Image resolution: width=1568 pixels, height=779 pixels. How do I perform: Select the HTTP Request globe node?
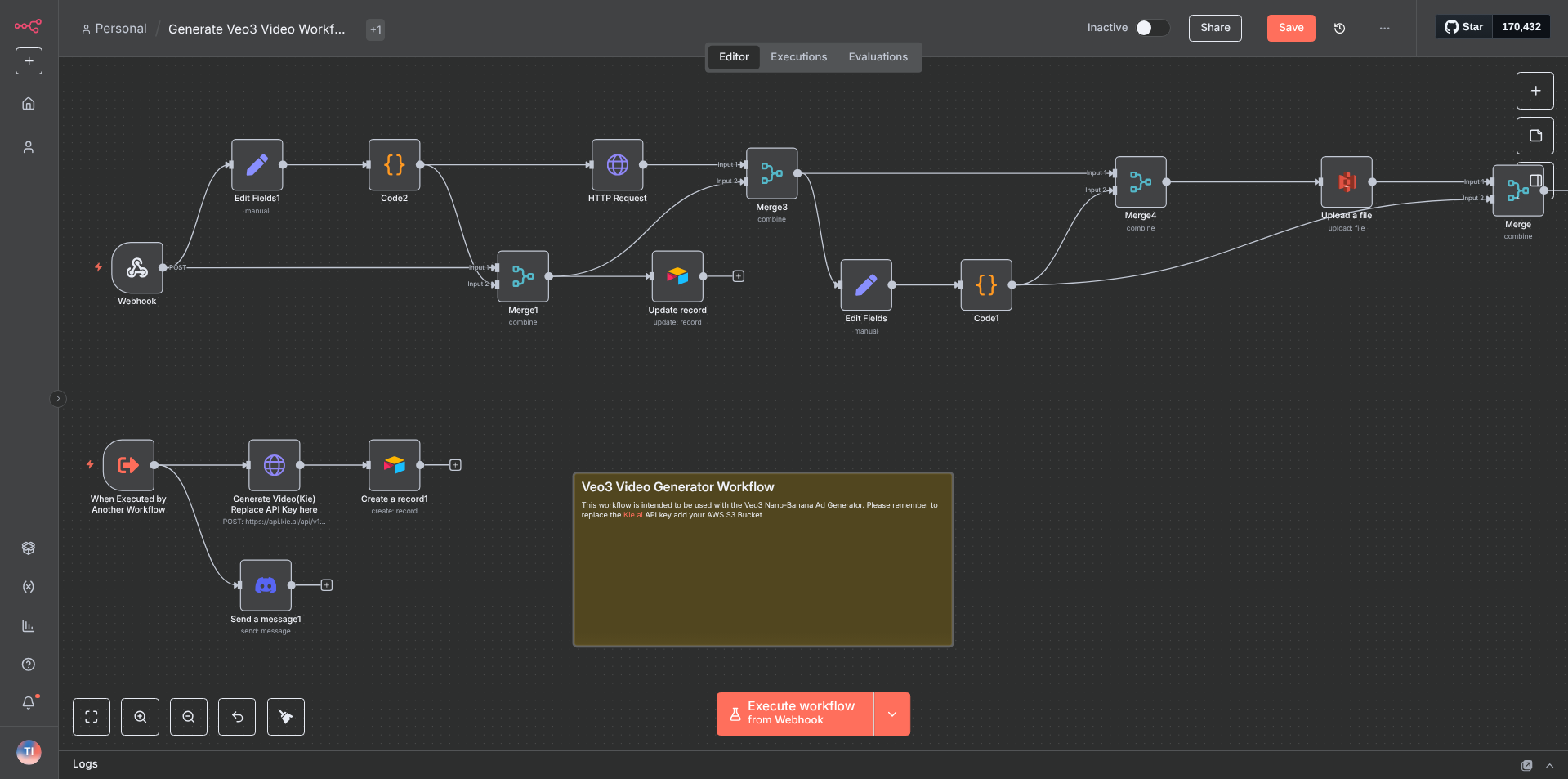click(617, 165)
